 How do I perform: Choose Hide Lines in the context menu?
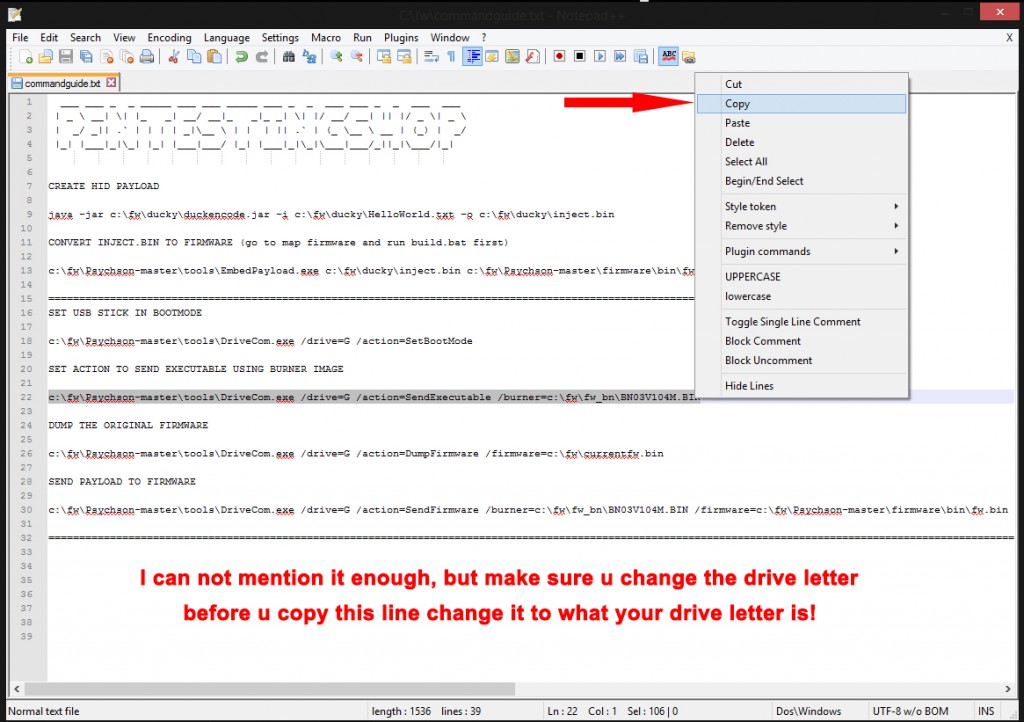tap(802, 386)
